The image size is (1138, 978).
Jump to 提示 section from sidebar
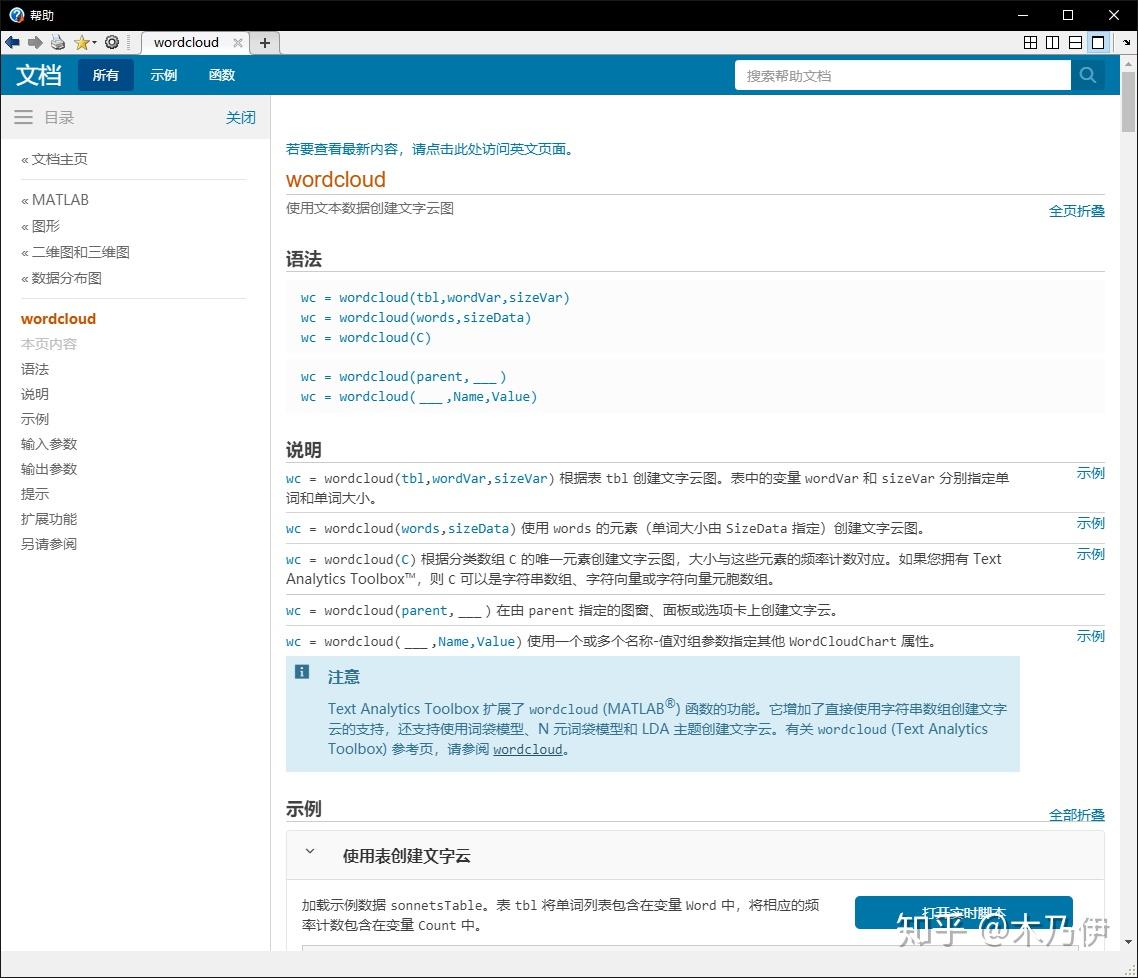tap(35, 493)
